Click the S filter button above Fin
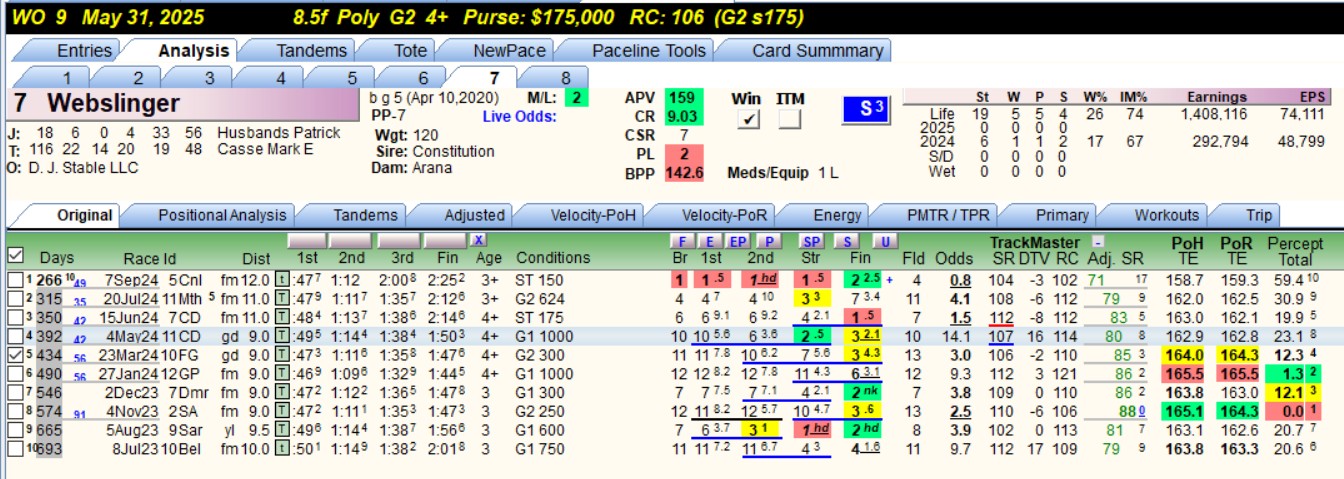1344x479 pixels. 845,241
